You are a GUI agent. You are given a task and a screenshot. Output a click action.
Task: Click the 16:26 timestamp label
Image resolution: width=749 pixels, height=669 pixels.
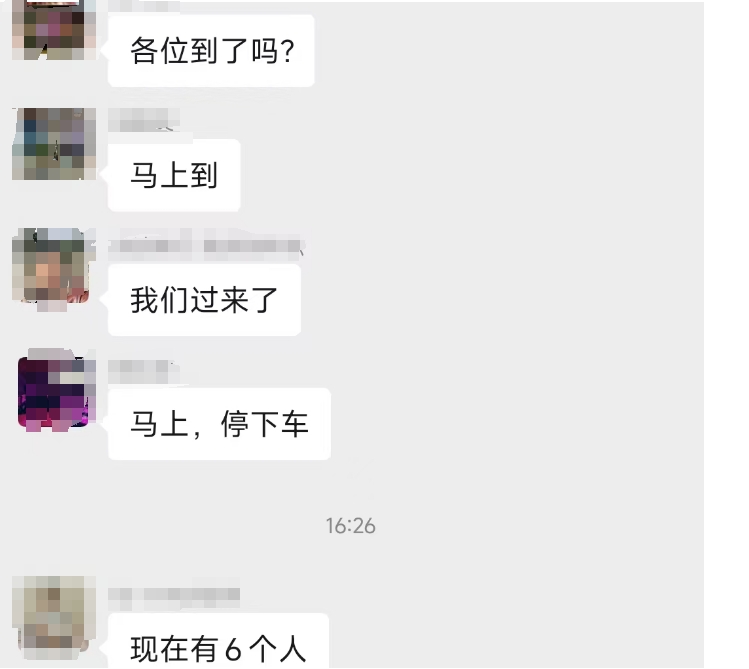(351, 526)
